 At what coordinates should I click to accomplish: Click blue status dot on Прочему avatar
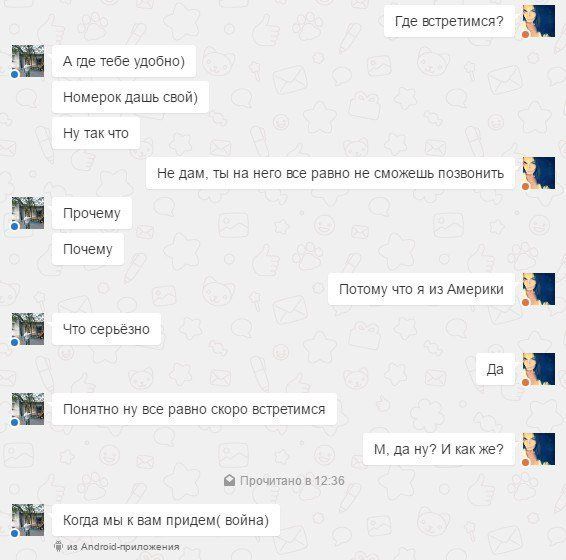click(x=14, y=226)
